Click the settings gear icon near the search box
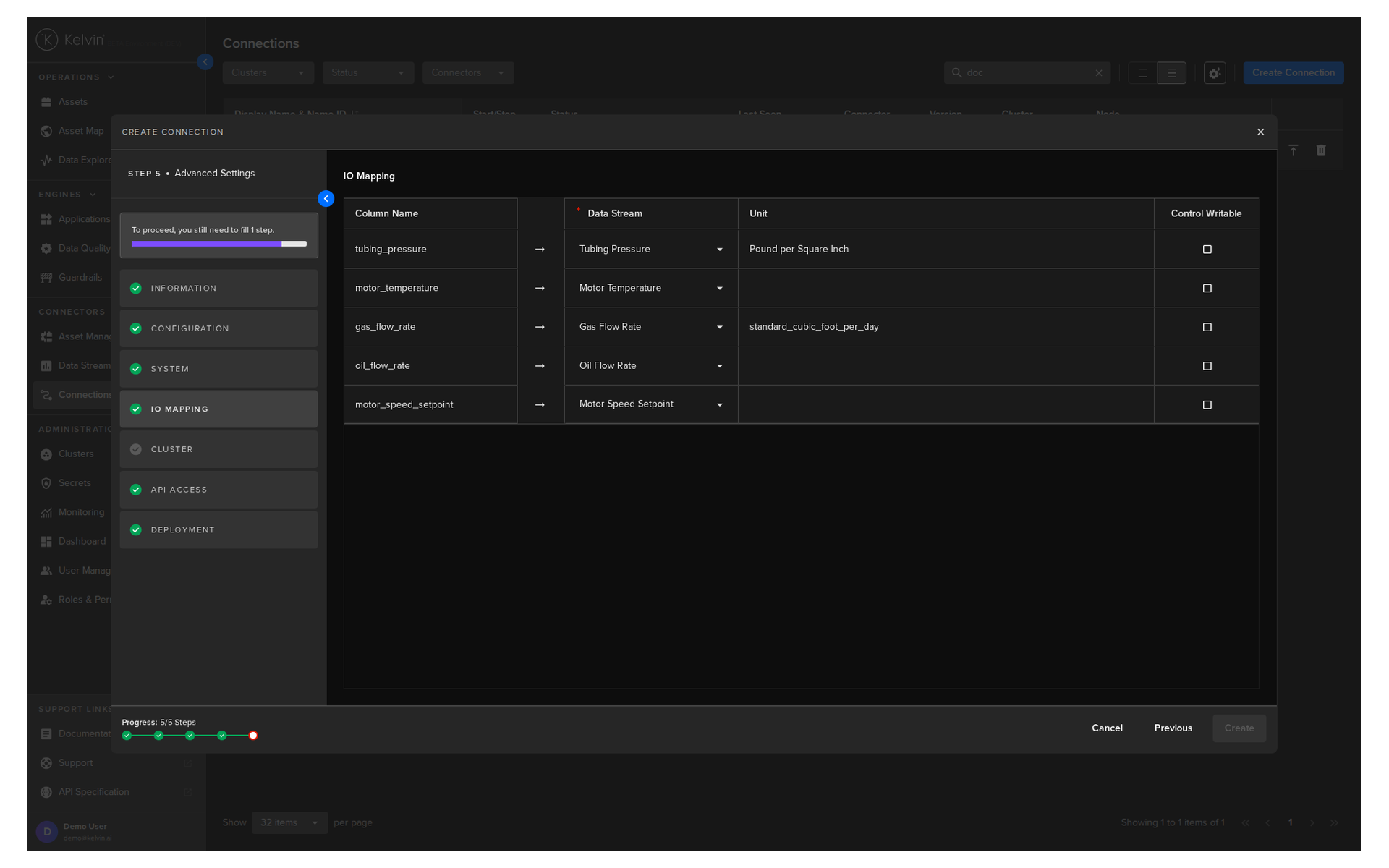The width and height of the screenshot is (1389, 868). pyautogui.click(x=1215, y=73)
